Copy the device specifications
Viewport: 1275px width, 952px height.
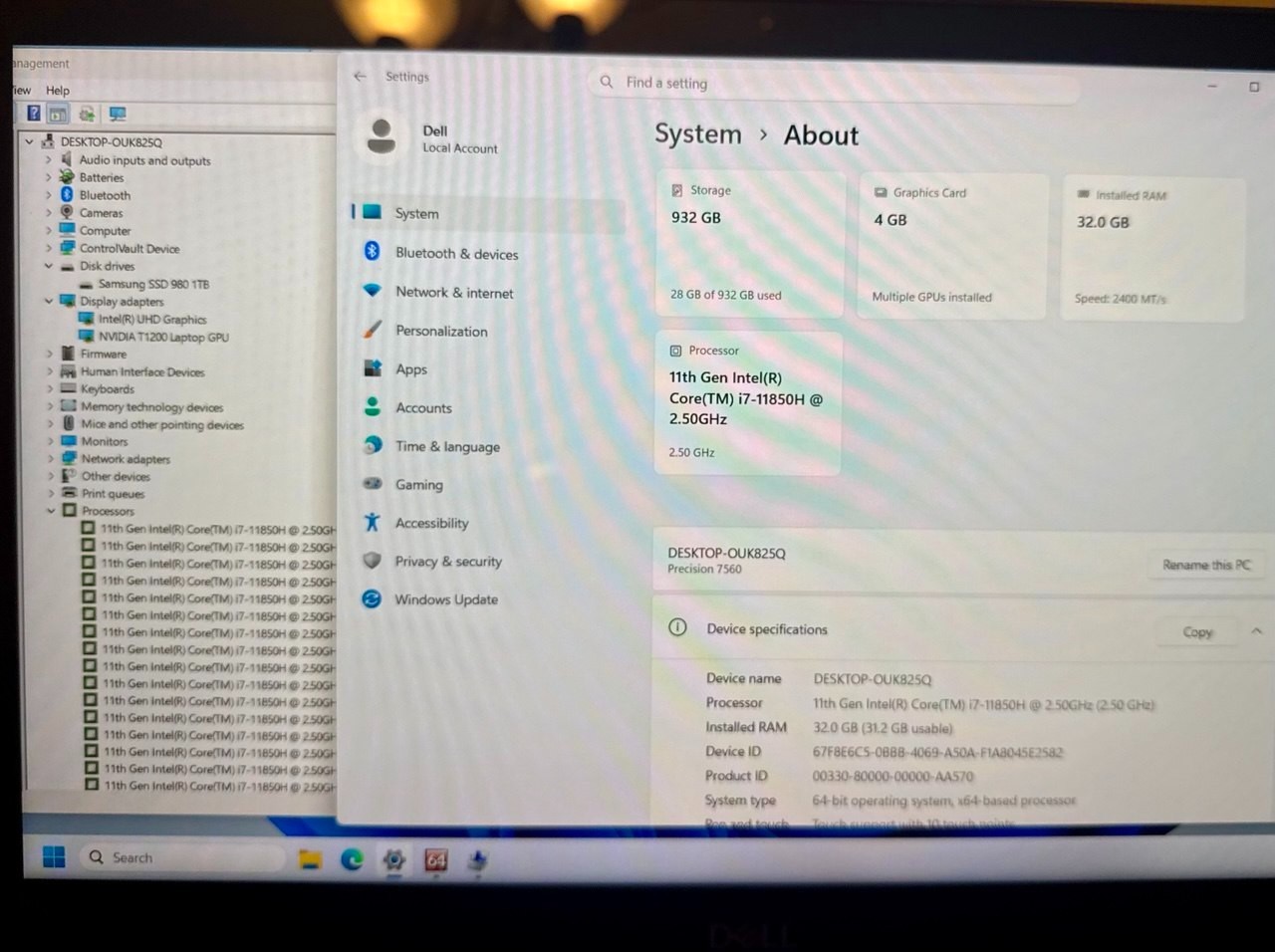1197,632
